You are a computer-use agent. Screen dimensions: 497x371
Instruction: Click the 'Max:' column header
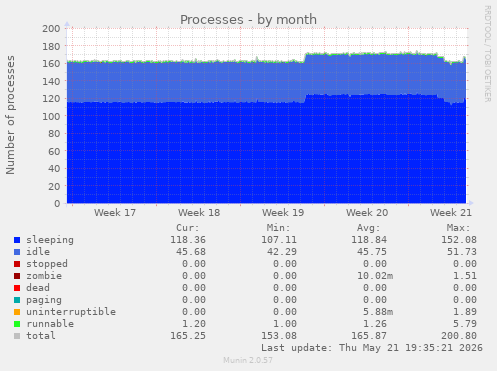(x=458, y=228)
